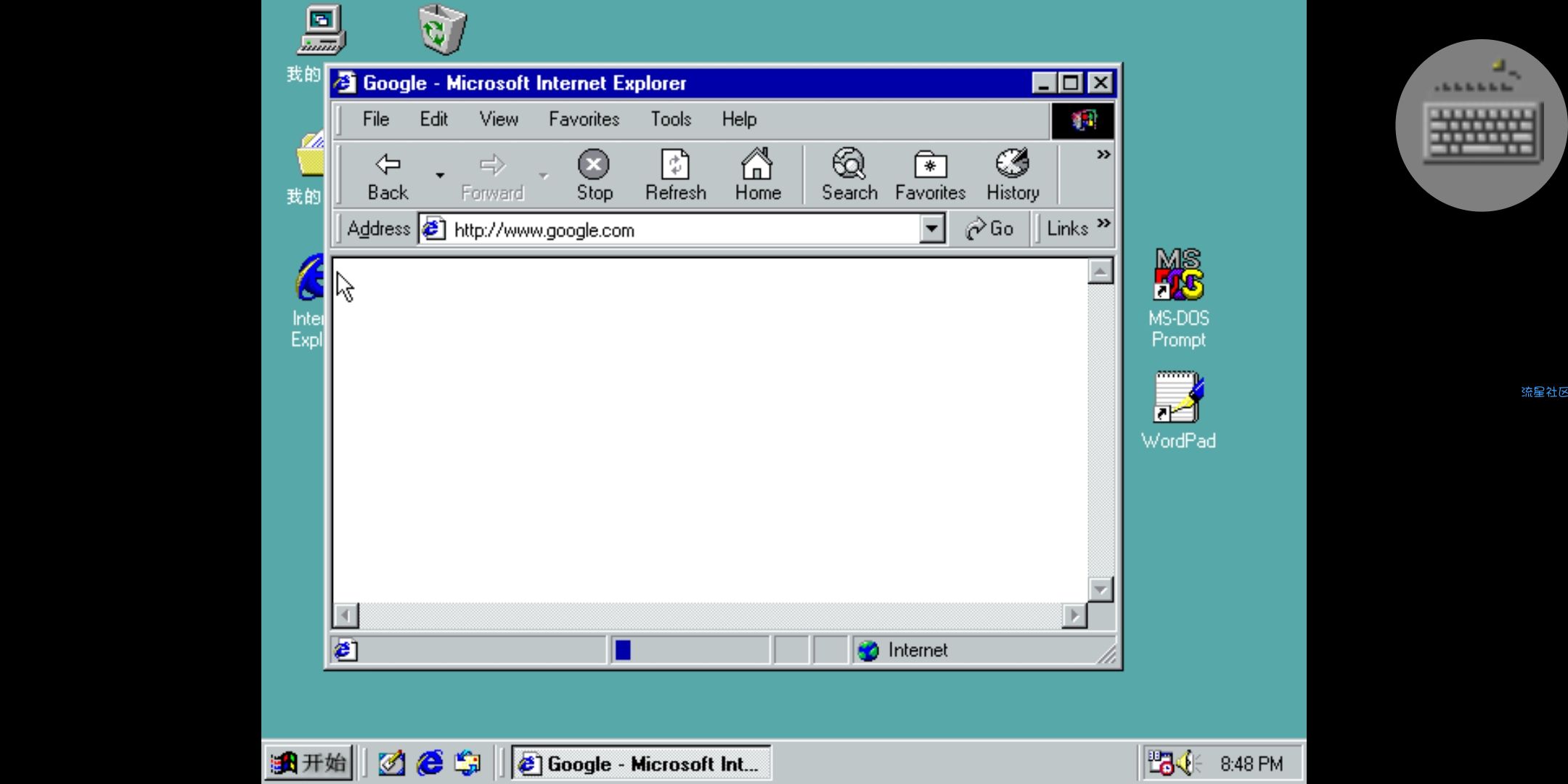The width and height of the screenshot is (1568, 784).
Task: Click IE system menu icon in title bar
Action: point(346,83)
